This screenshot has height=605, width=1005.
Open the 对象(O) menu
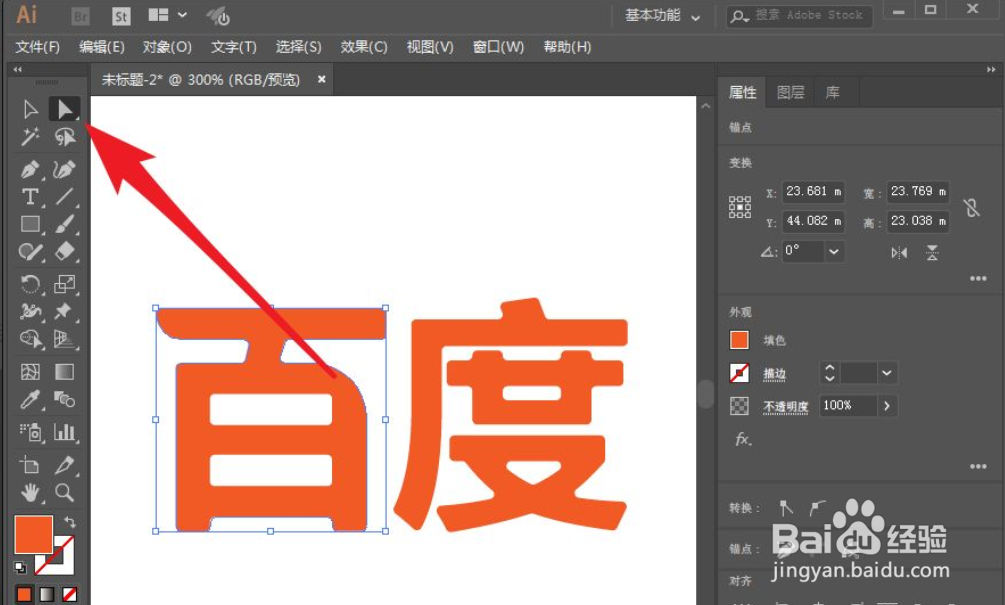point(167,47)
